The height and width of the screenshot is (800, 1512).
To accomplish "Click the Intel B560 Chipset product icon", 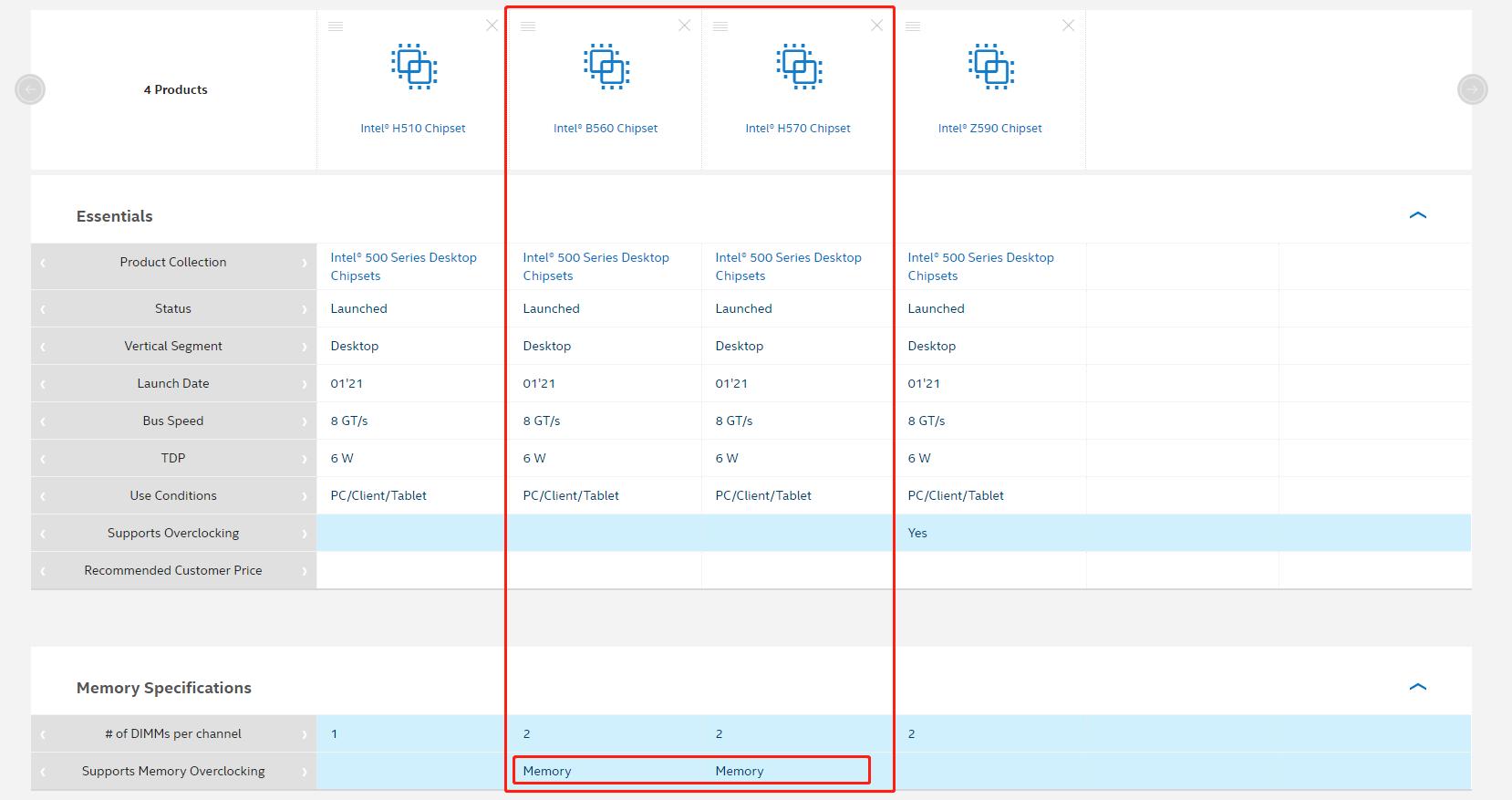I will point(606,67).
